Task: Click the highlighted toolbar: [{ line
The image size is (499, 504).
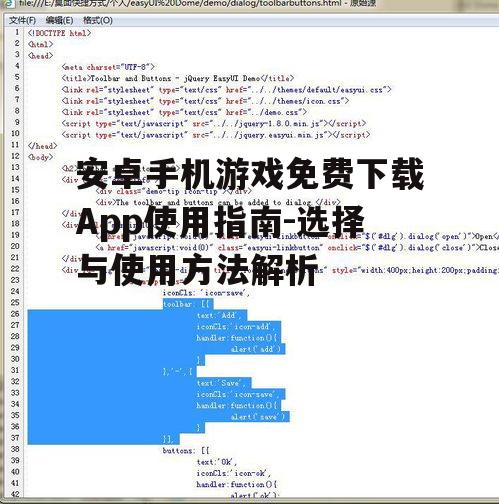Action: [x=188, y=304]
